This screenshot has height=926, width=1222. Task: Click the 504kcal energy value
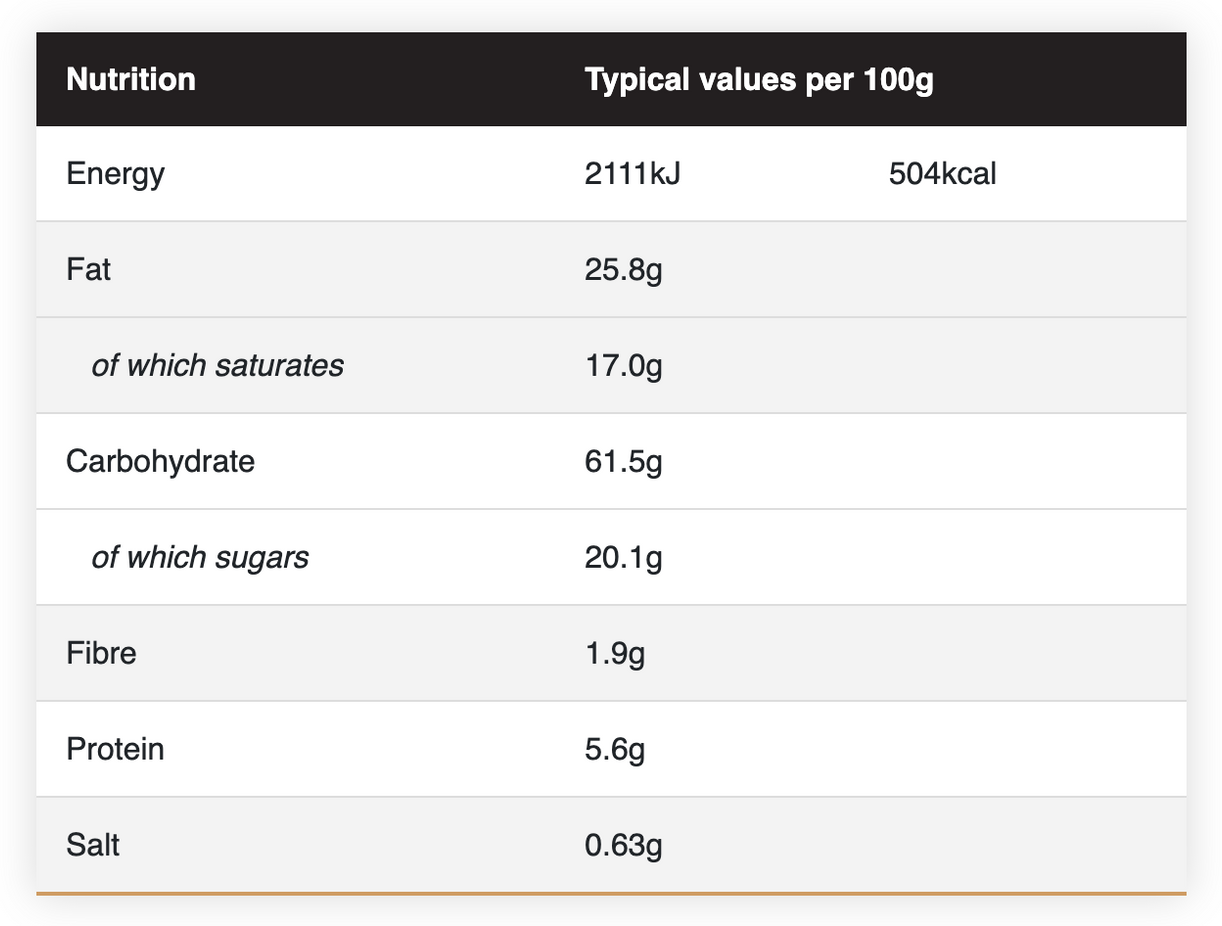click(942, 174)
